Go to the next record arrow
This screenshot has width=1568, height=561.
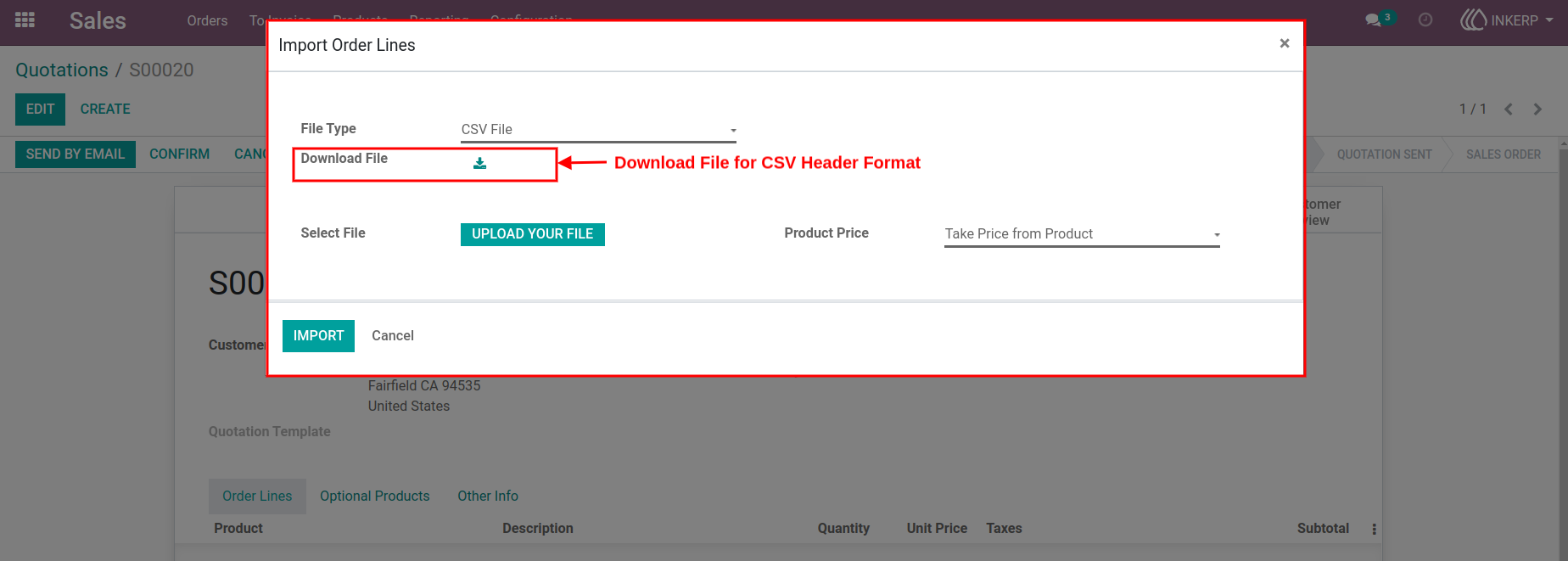tap(1537, 109)
